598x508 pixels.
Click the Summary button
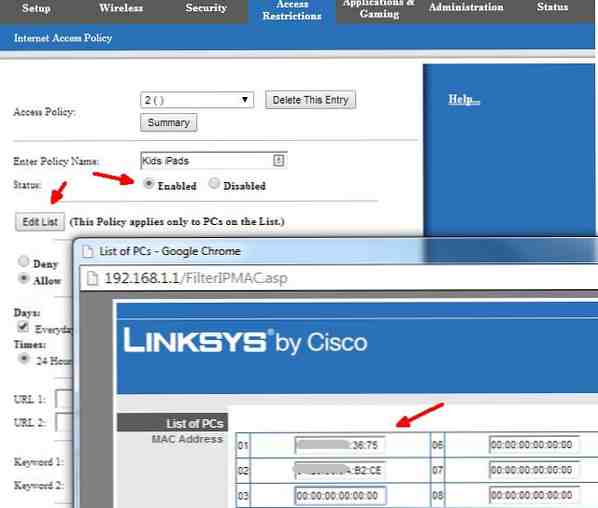169,123
